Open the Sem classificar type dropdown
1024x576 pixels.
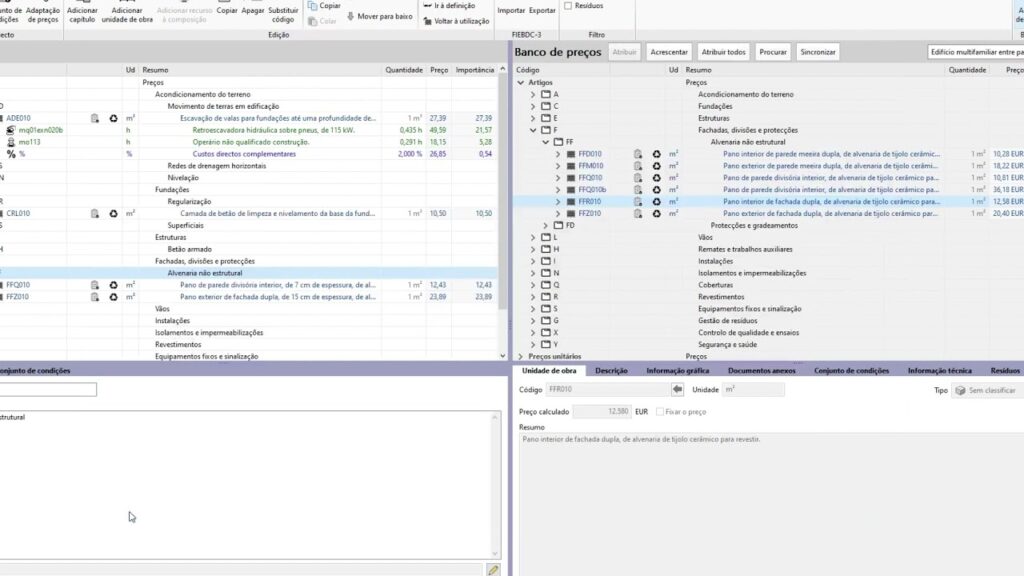[x=990, y=390]
